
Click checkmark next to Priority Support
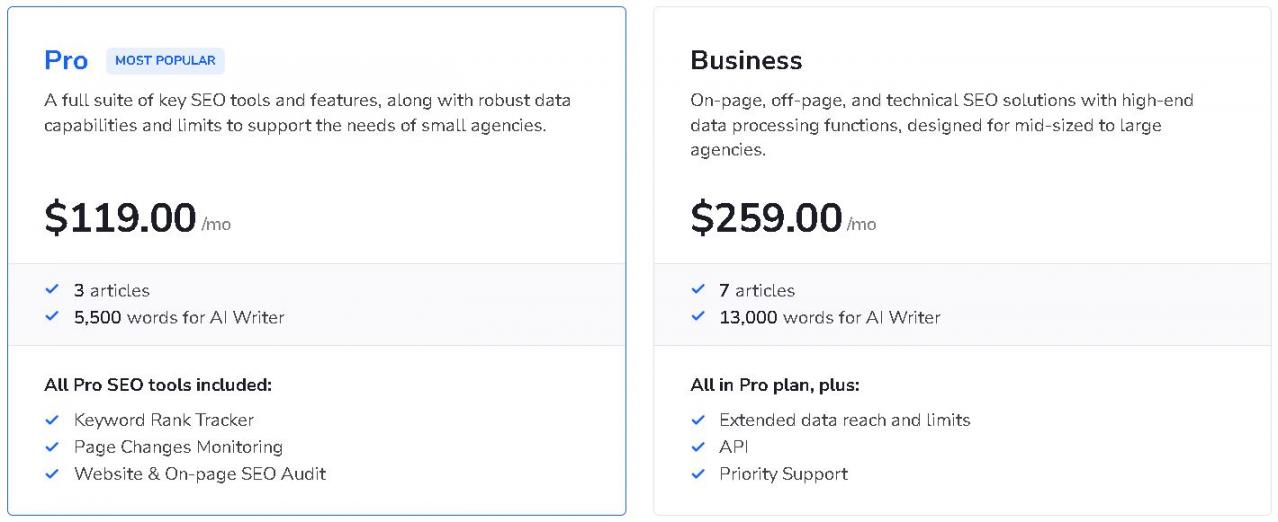point(698,474)
